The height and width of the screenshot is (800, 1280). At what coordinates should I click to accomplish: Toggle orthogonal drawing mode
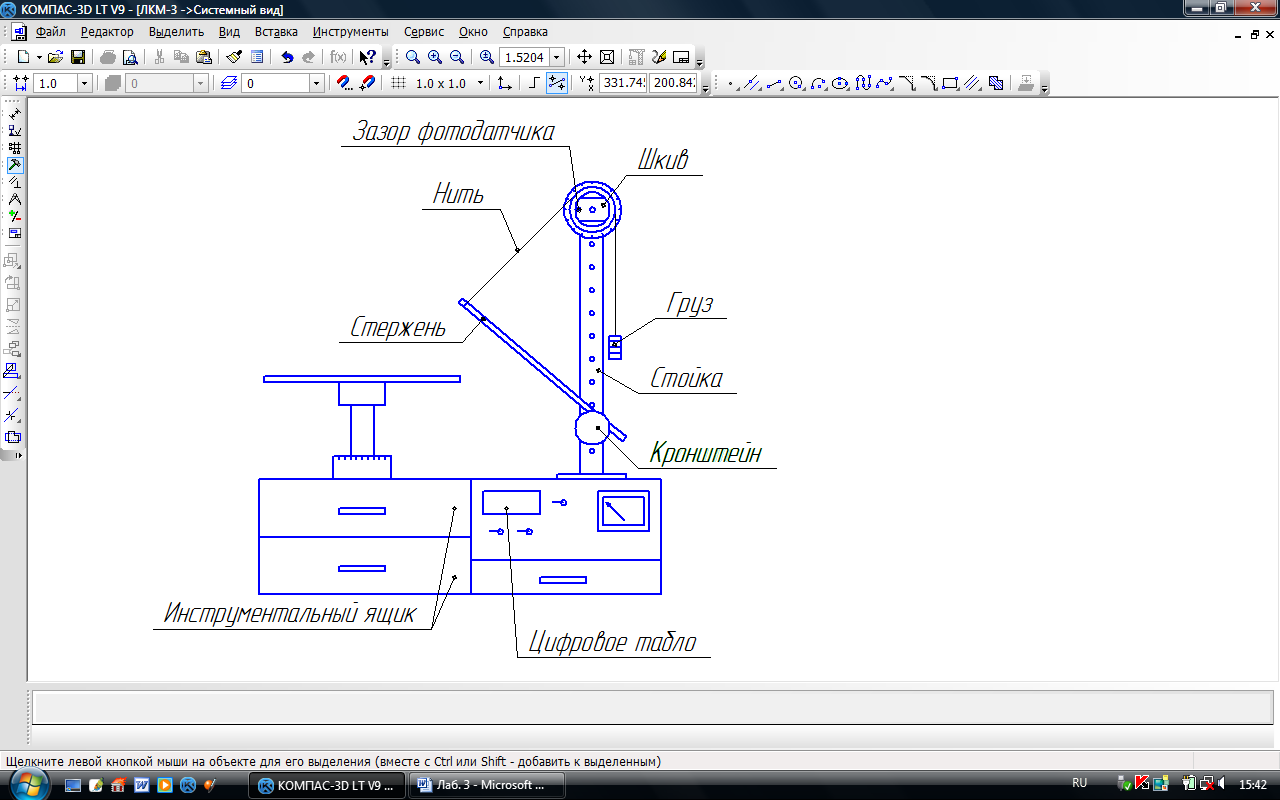point(535,83)
